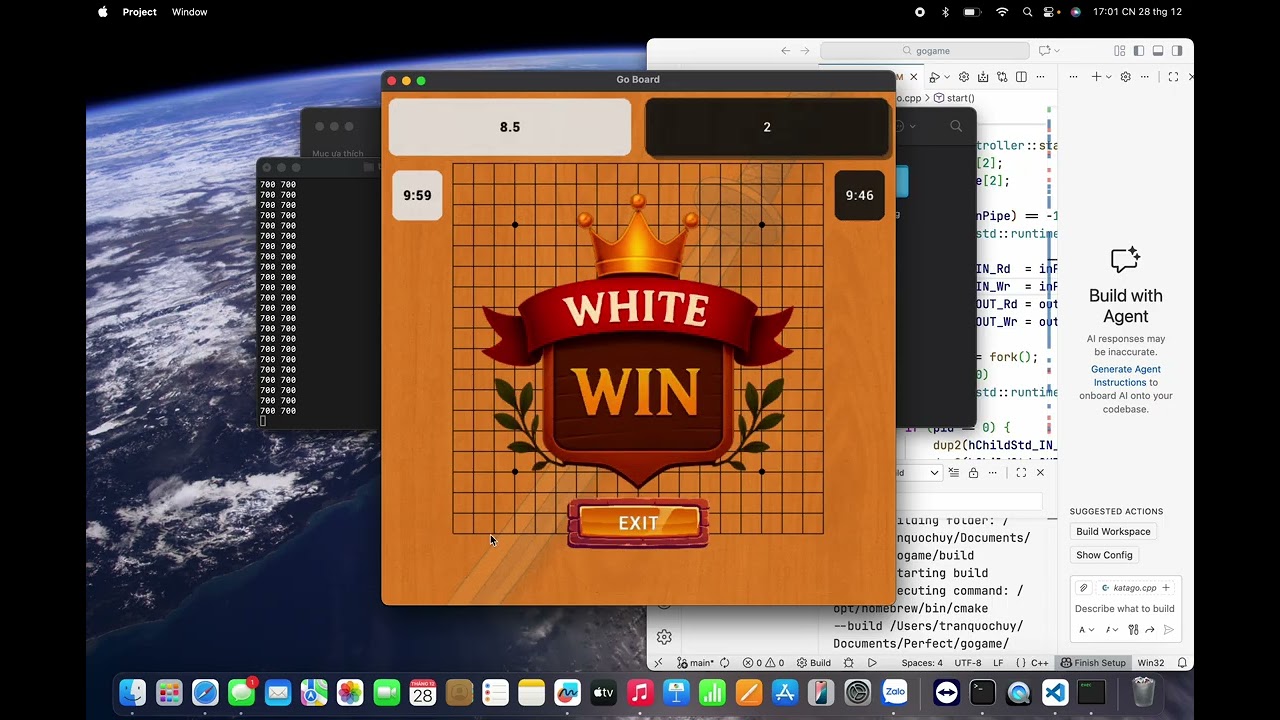Click the Run/Debug play icon in editor toolbar

click(x=934, y=77)
